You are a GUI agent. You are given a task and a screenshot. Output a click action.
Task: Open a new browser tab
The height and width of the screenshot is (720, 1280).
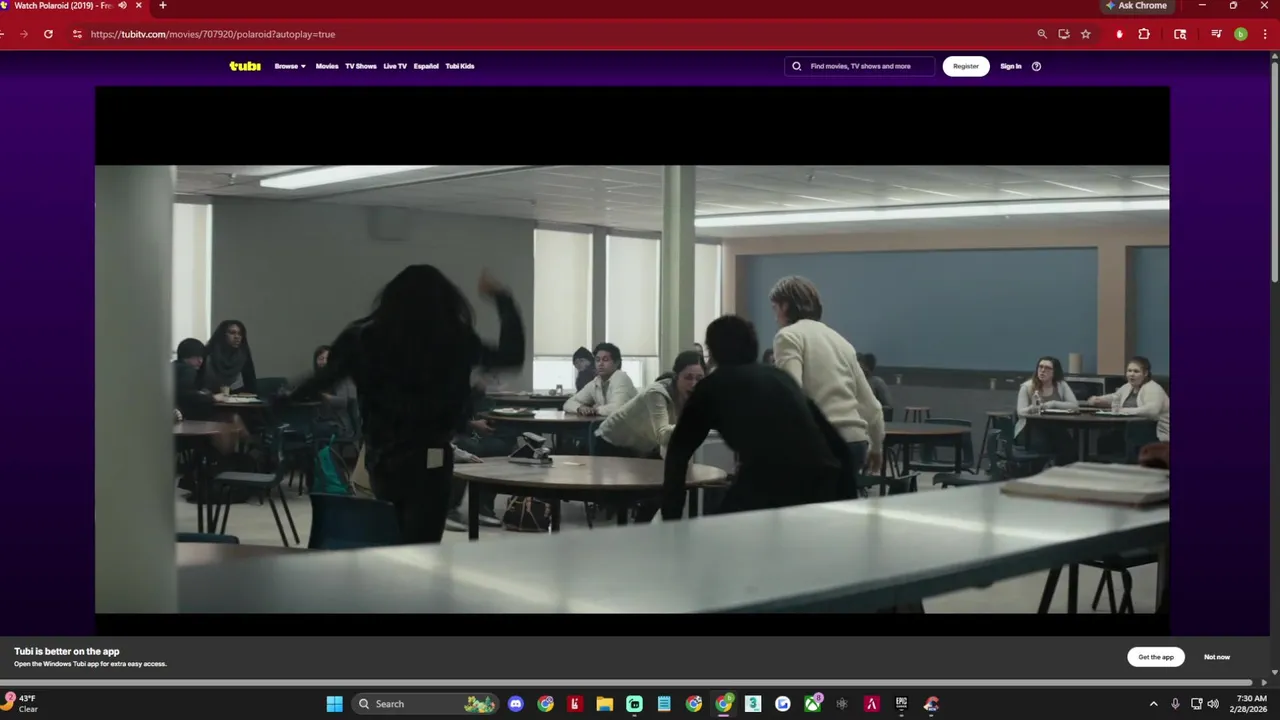163,5
